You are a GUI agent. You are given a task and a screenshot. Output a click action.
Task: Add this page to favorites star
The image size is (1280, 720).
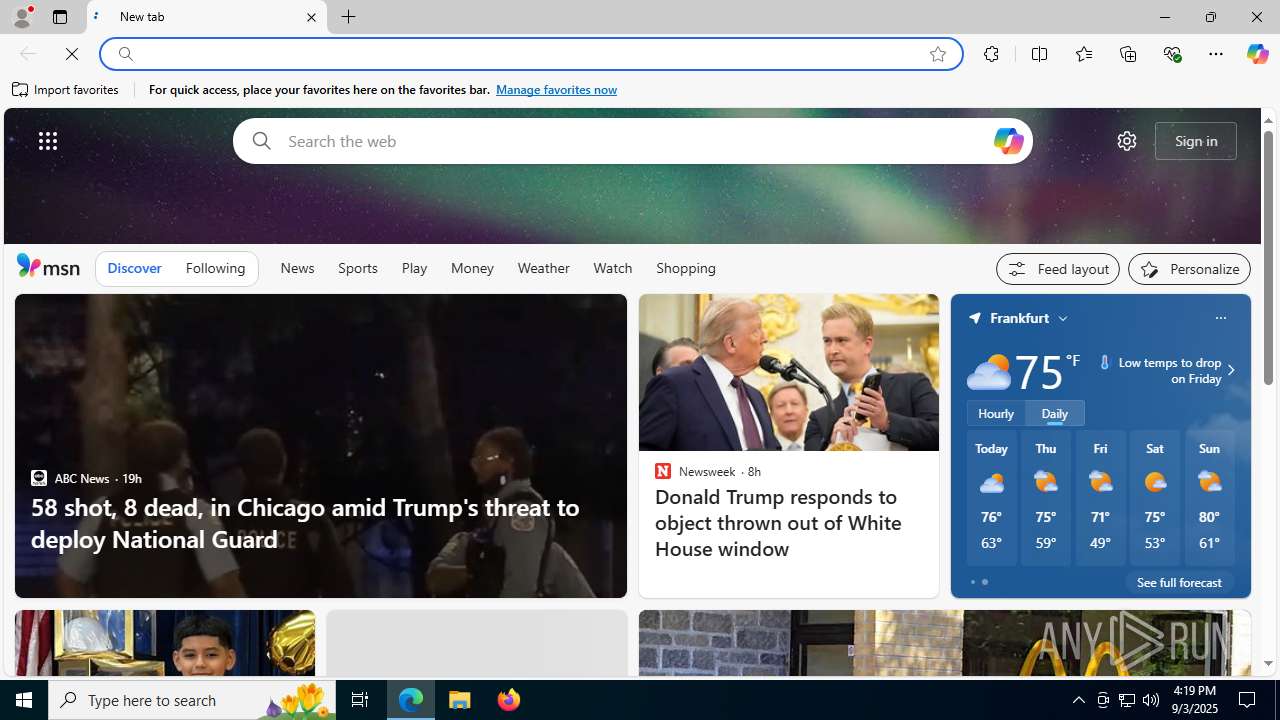coord(938,54)
